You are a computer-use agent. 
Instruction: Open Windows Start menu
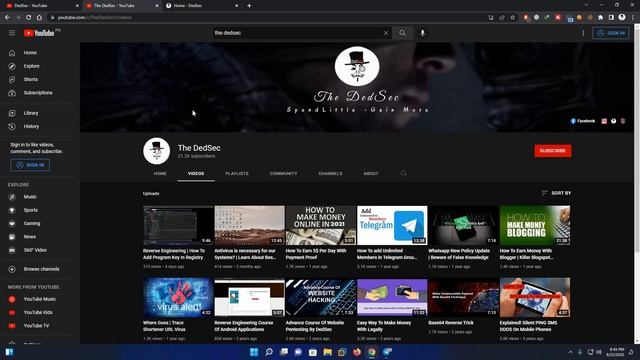[254, 352]
